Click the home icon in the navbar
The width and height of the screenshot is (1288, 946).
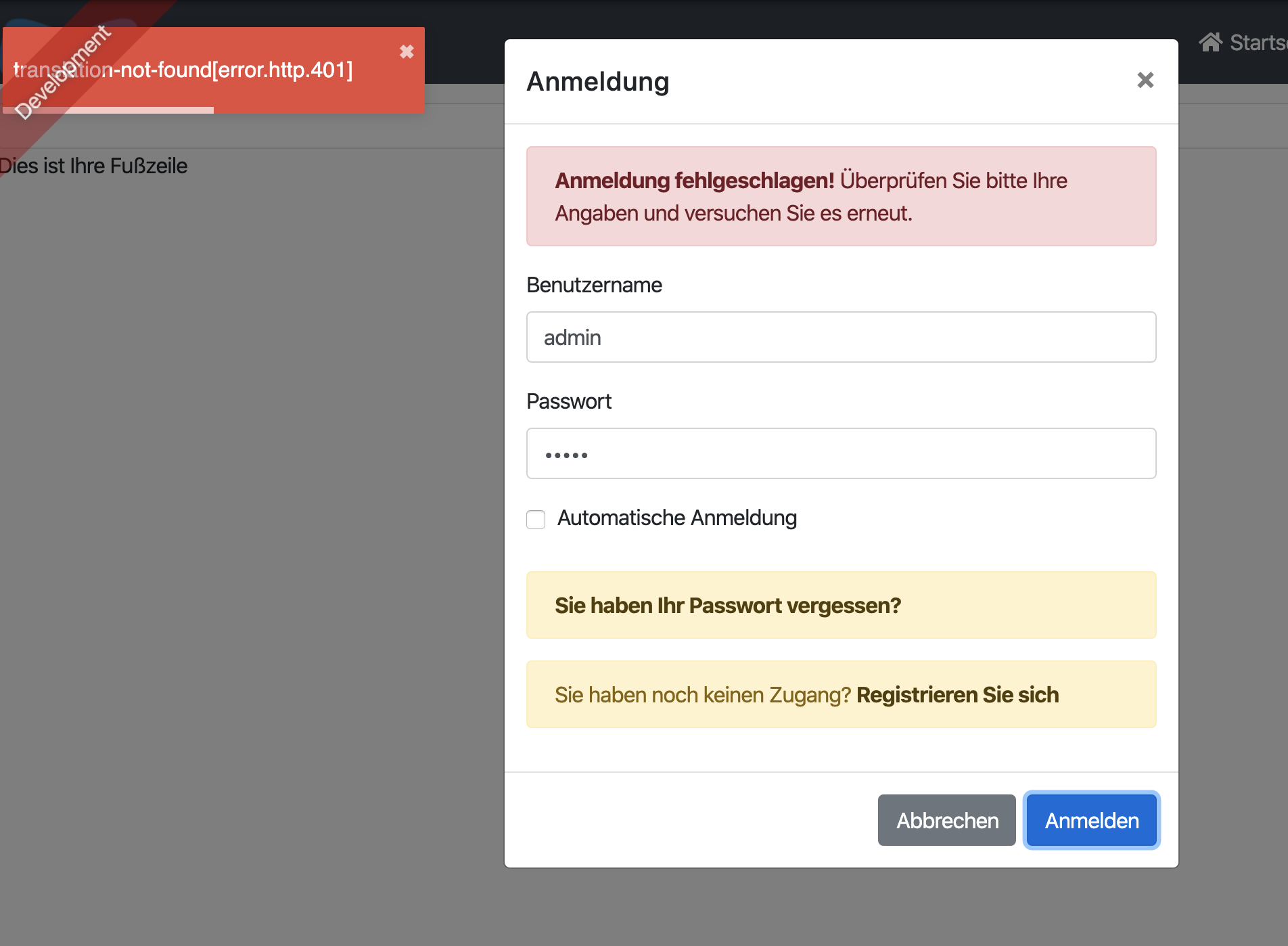[1211, 42]
